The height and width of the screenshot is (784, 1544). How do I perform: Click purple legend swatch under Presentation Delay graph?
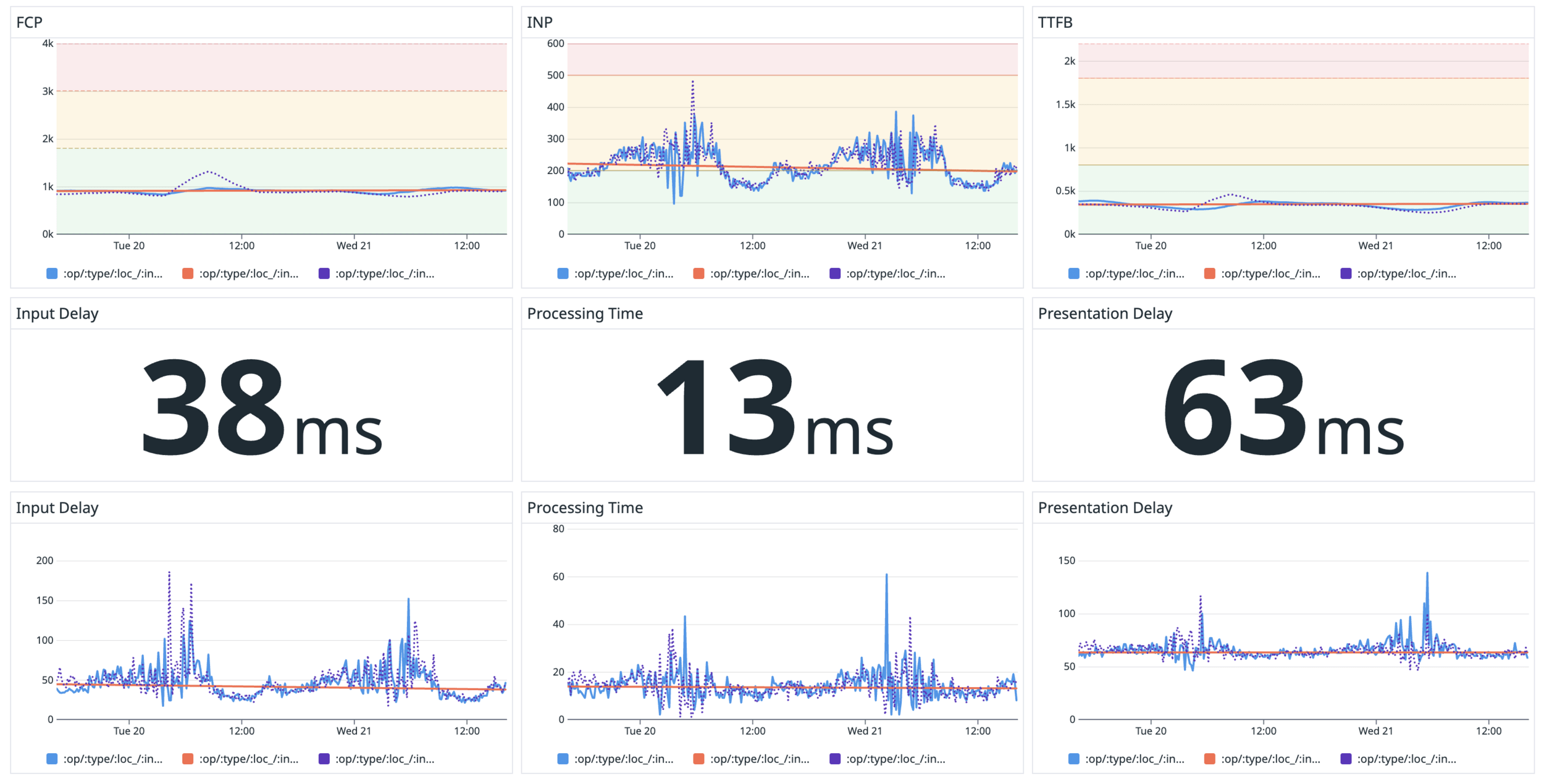(1346, 759)
